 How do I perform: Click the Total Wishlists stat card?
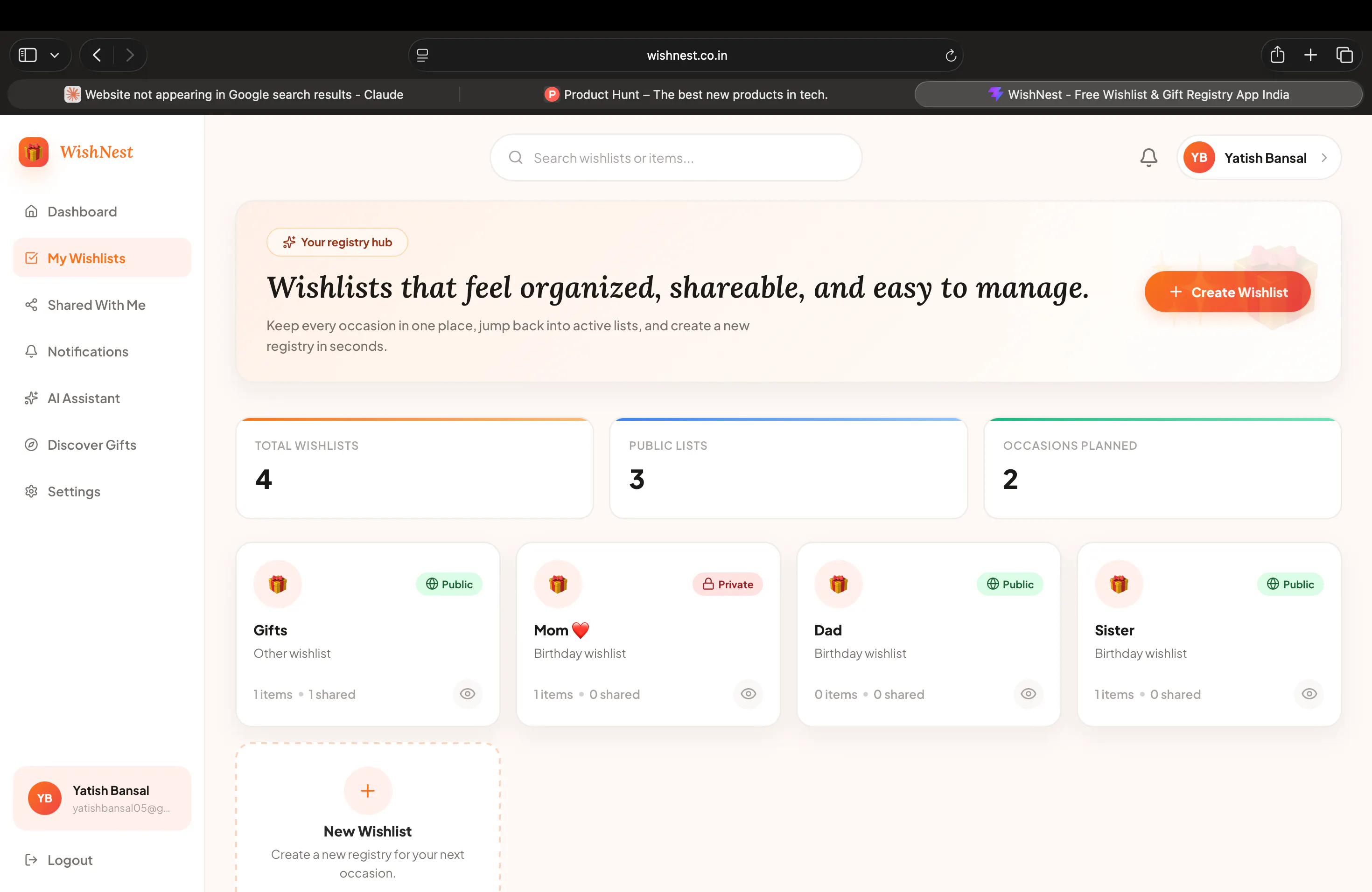[x=414, y=468]
